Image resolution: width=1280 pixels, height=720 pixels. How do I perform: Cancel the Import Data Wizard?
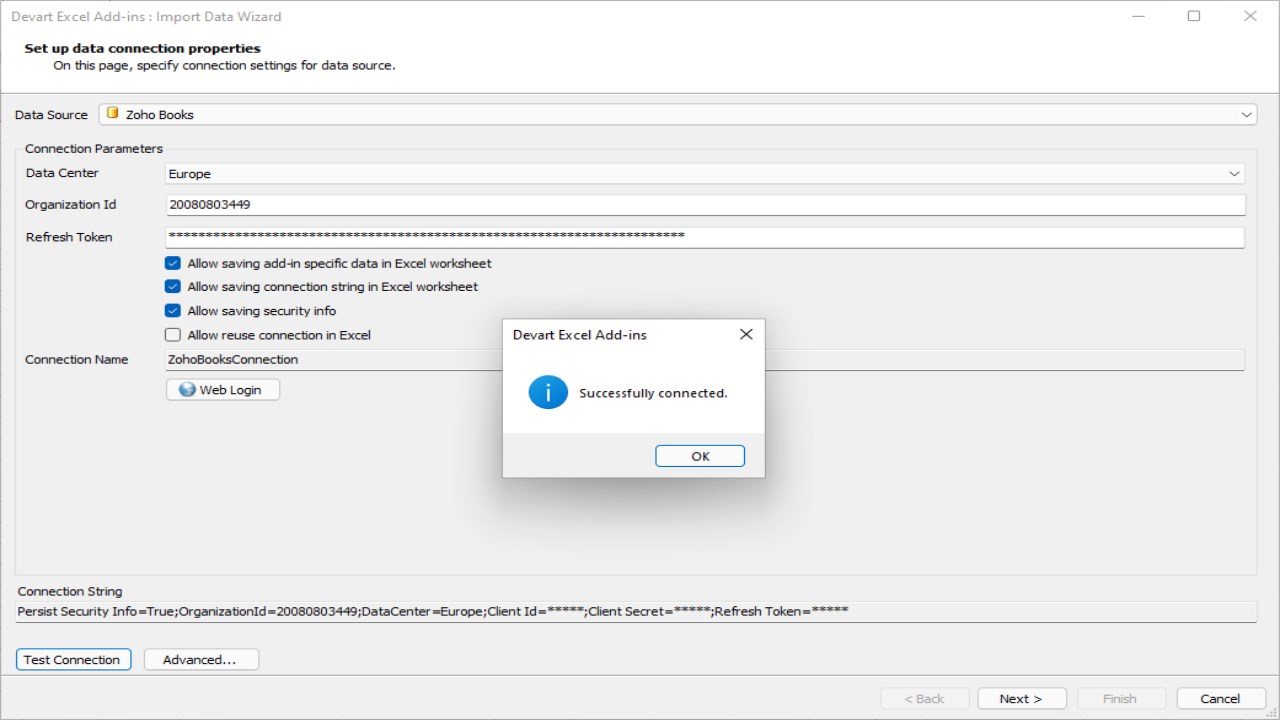(1220, 699)
